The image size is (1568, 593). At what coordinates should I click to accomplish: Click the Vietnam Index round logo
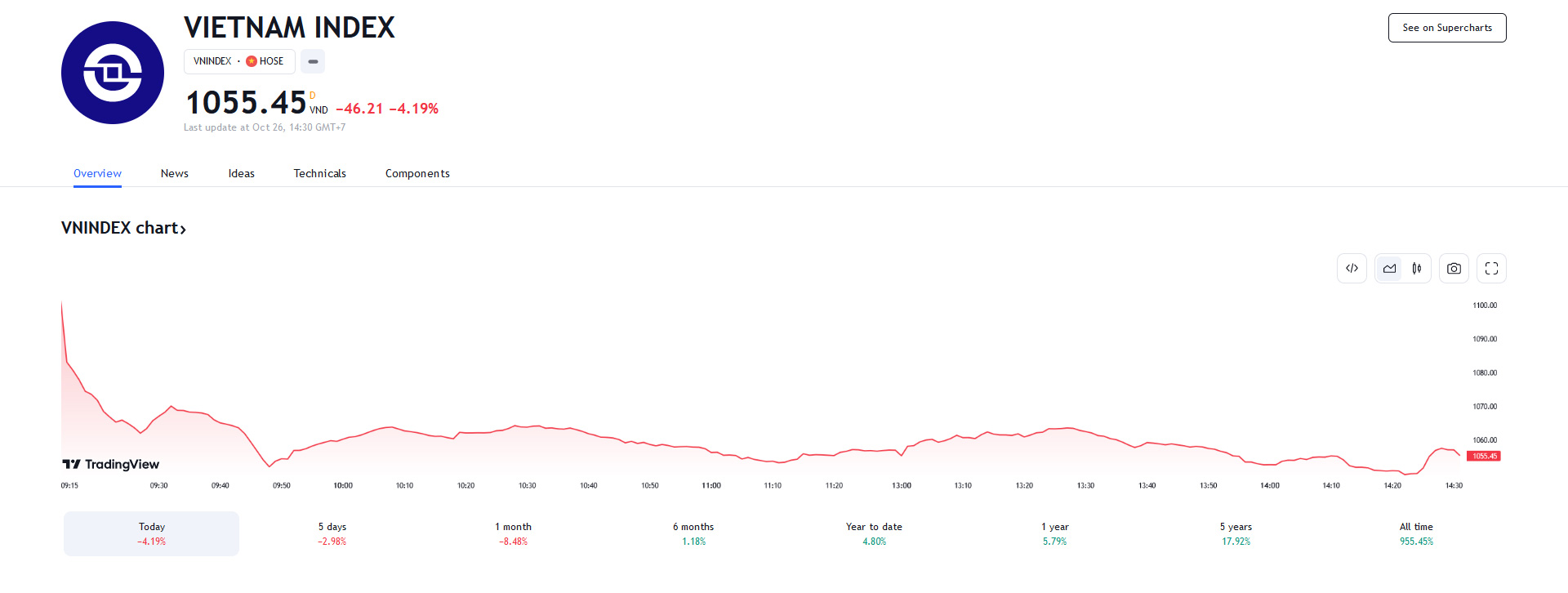click(x=113, y=73)
